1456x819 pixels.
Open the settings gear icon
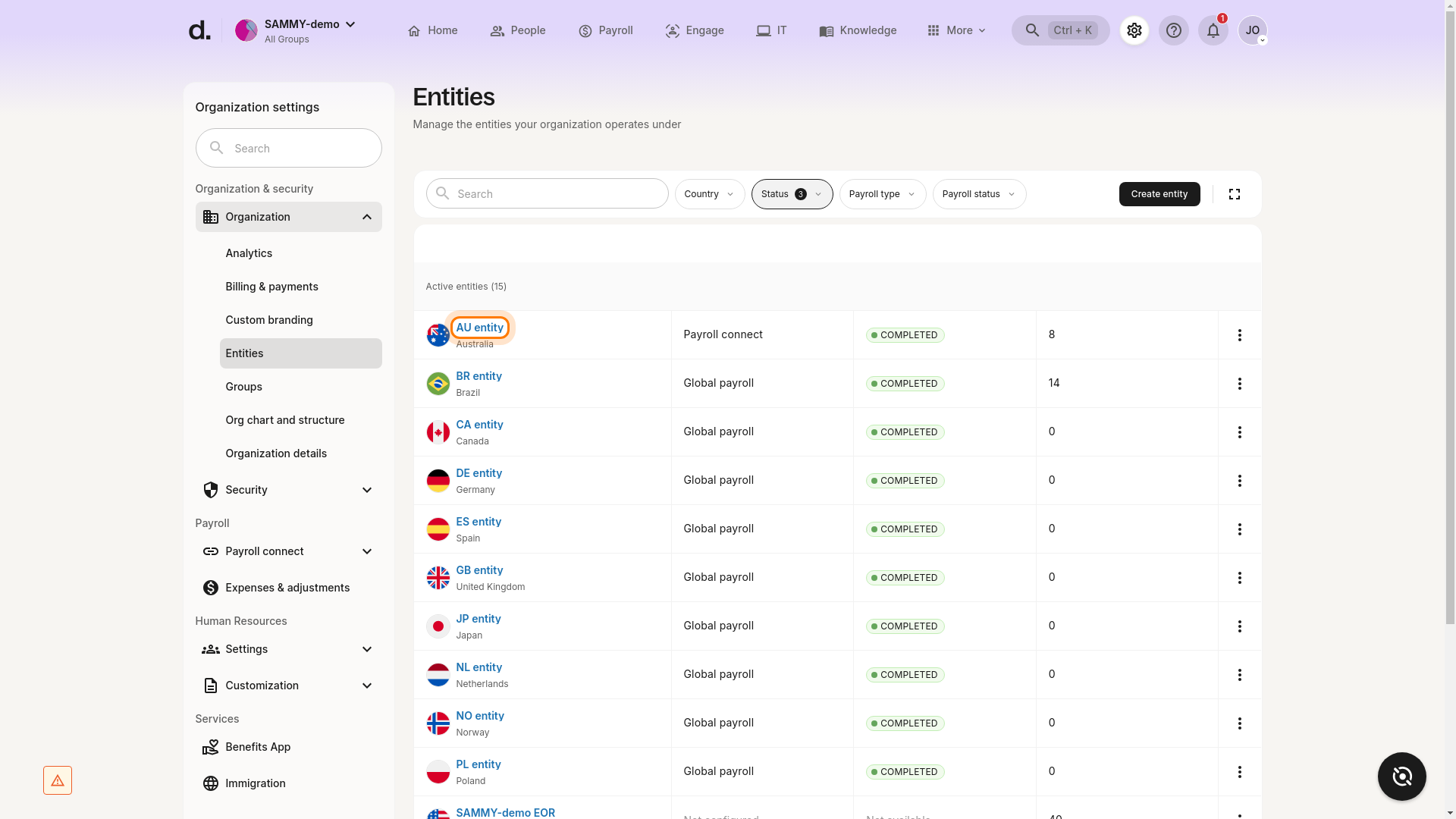(x=1134, y=30)
